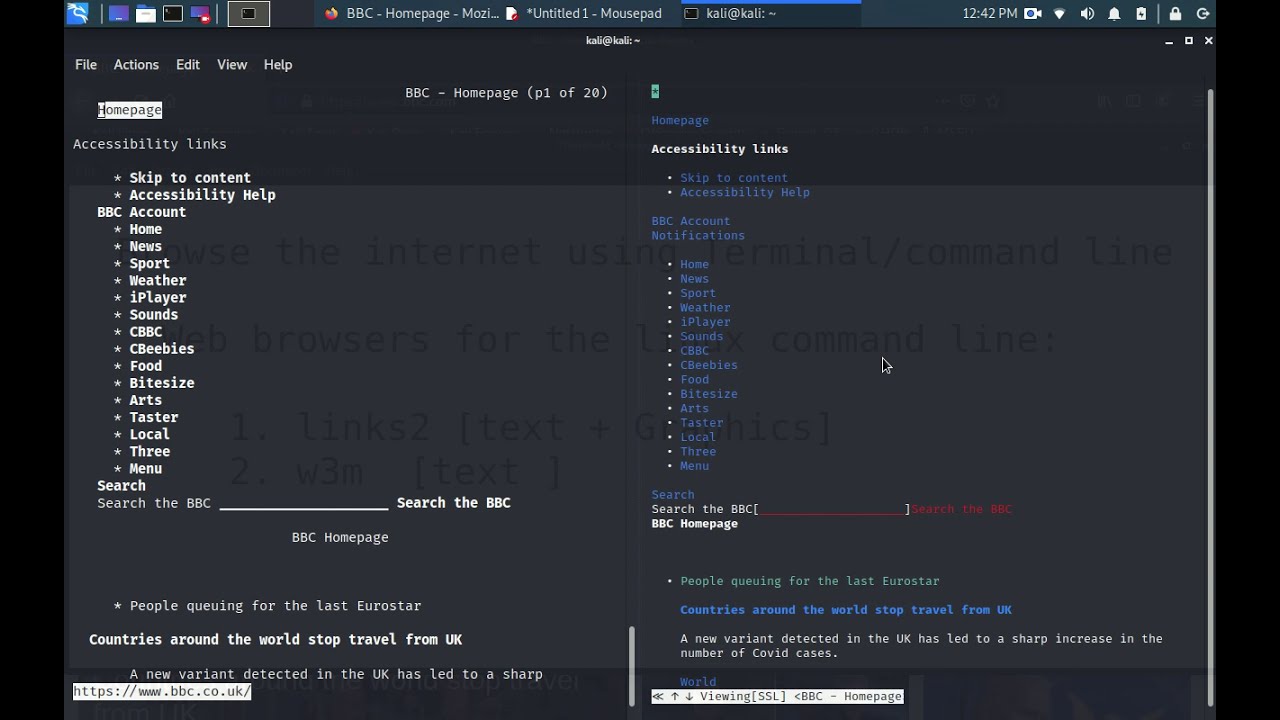Click the screen recording camera tray icon
Screen dimensions: 1280x720
[1033, 13]
